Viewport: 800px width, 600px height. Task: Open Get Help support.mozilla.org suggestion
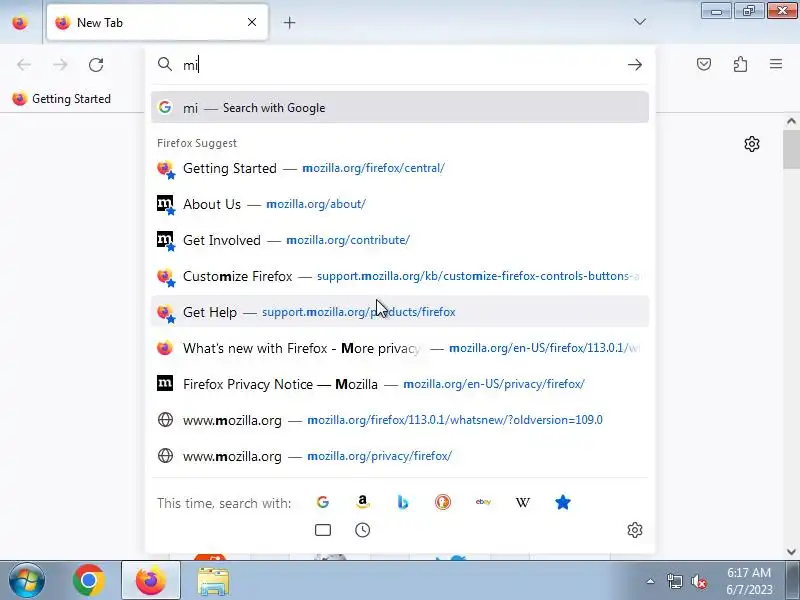pos(400,312)
